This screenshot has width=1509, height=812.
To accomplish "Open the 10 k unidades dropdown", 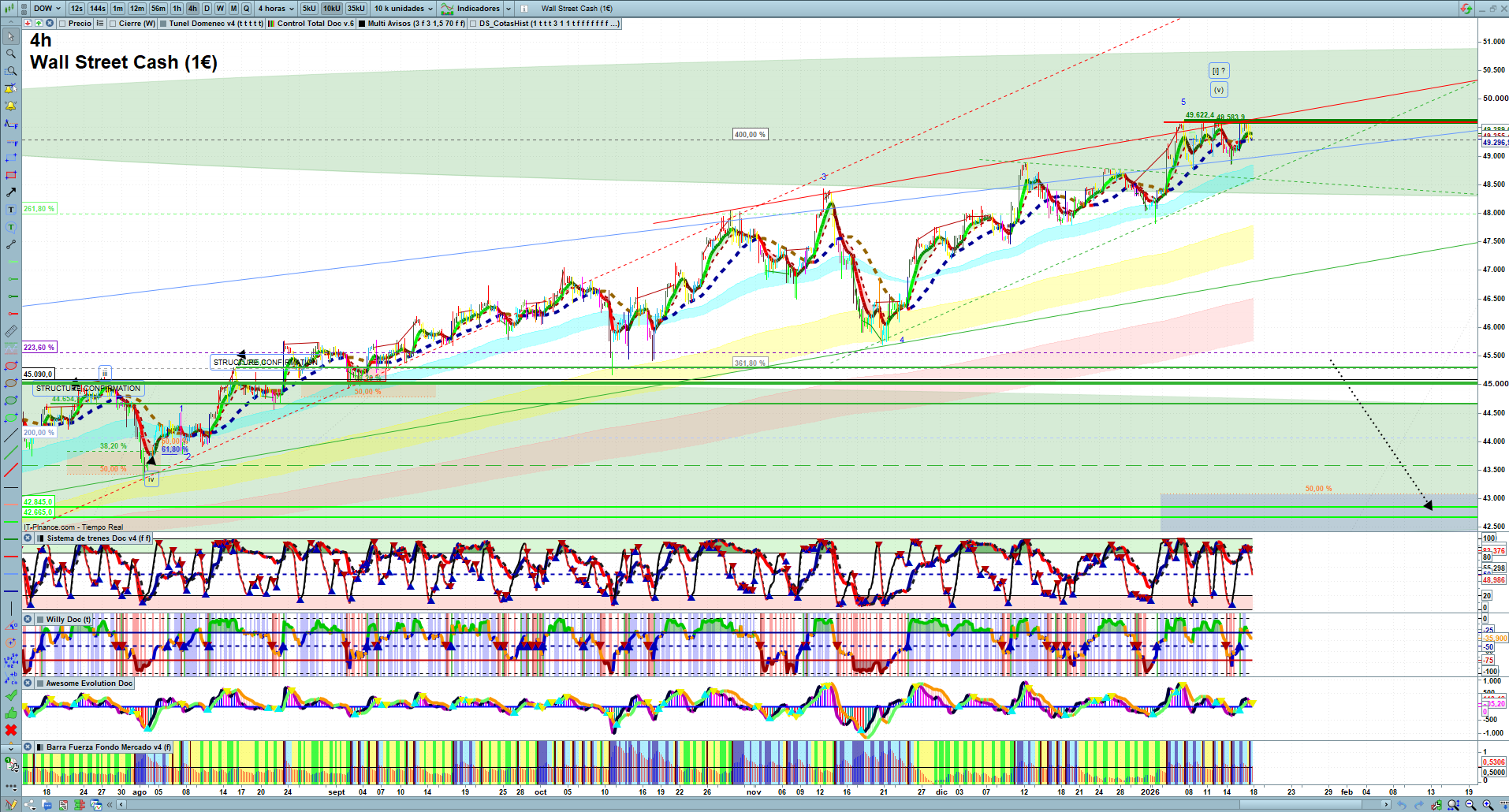I will (404, 9).
